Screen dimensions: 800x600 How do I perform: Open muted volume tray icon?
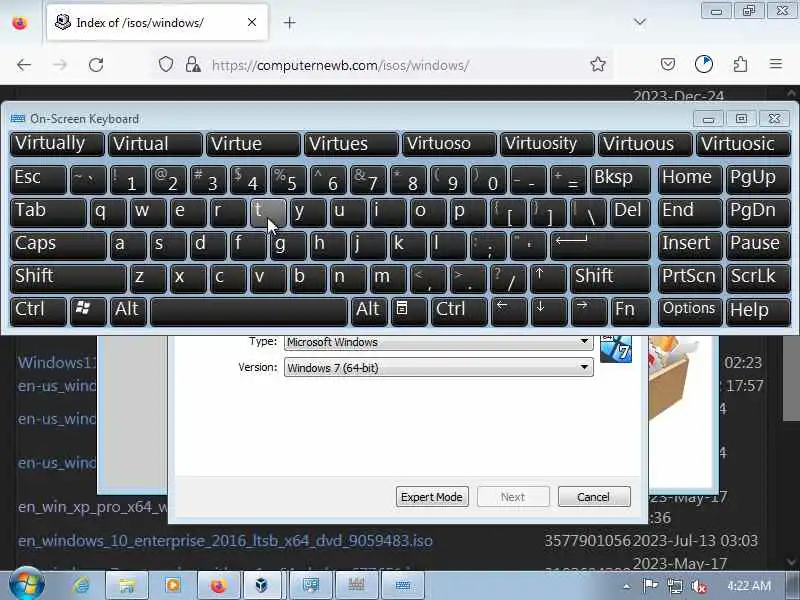(699, 586)
